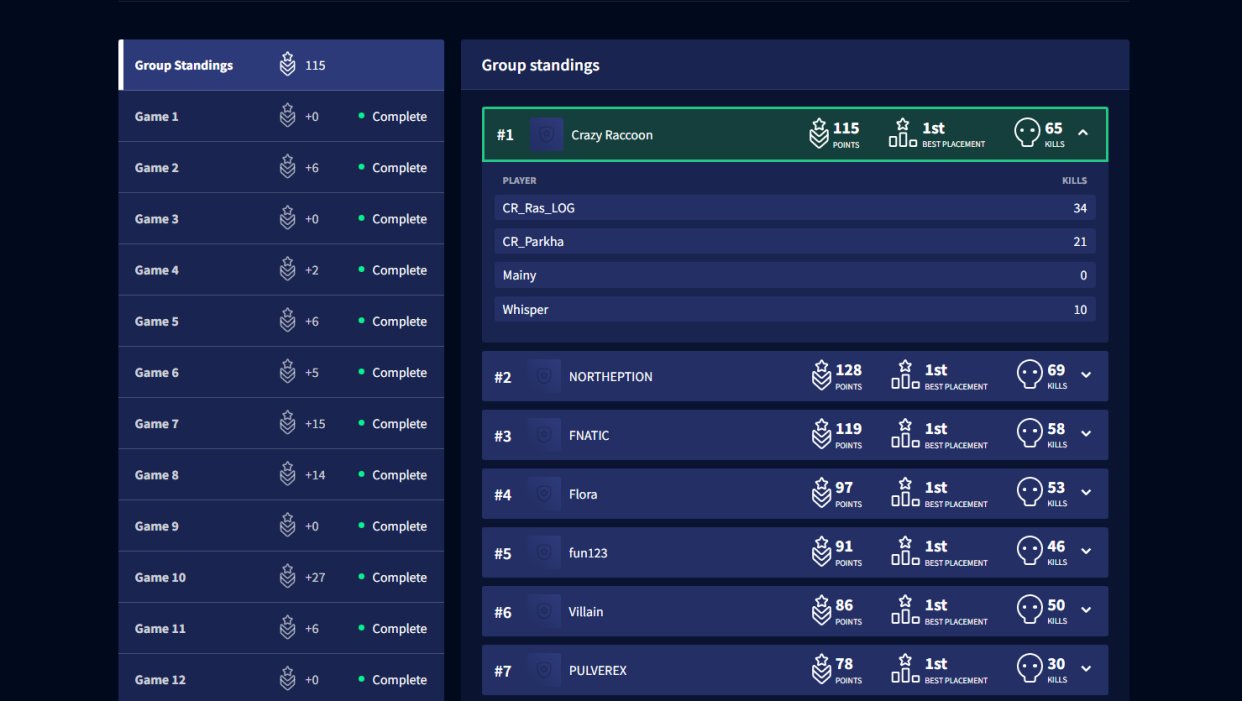
Task: Click player row Mainy
Action: coord(795,275)
